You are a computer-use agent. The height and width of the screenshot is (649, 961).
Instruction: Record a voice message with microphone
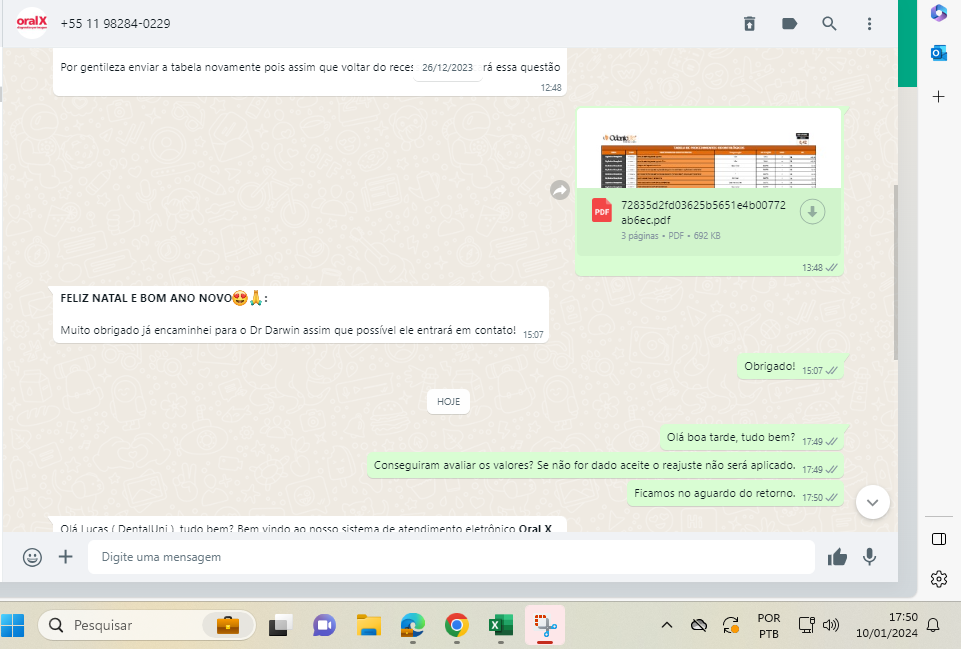(869, 557)
